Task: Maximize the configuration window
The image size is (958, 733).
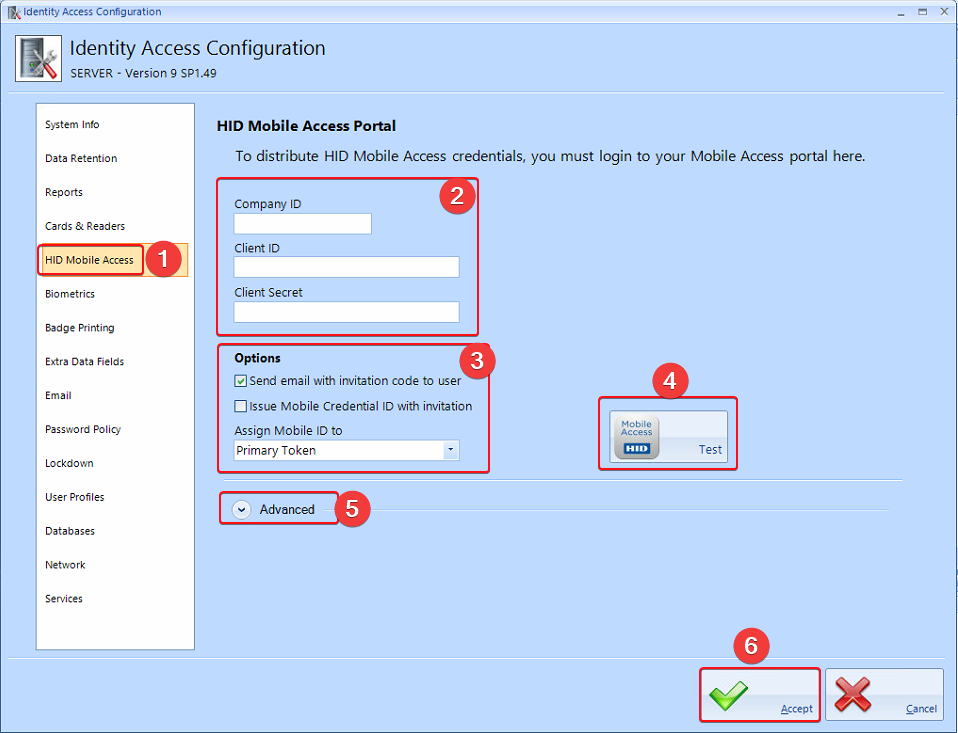Action: click(923, 12)
